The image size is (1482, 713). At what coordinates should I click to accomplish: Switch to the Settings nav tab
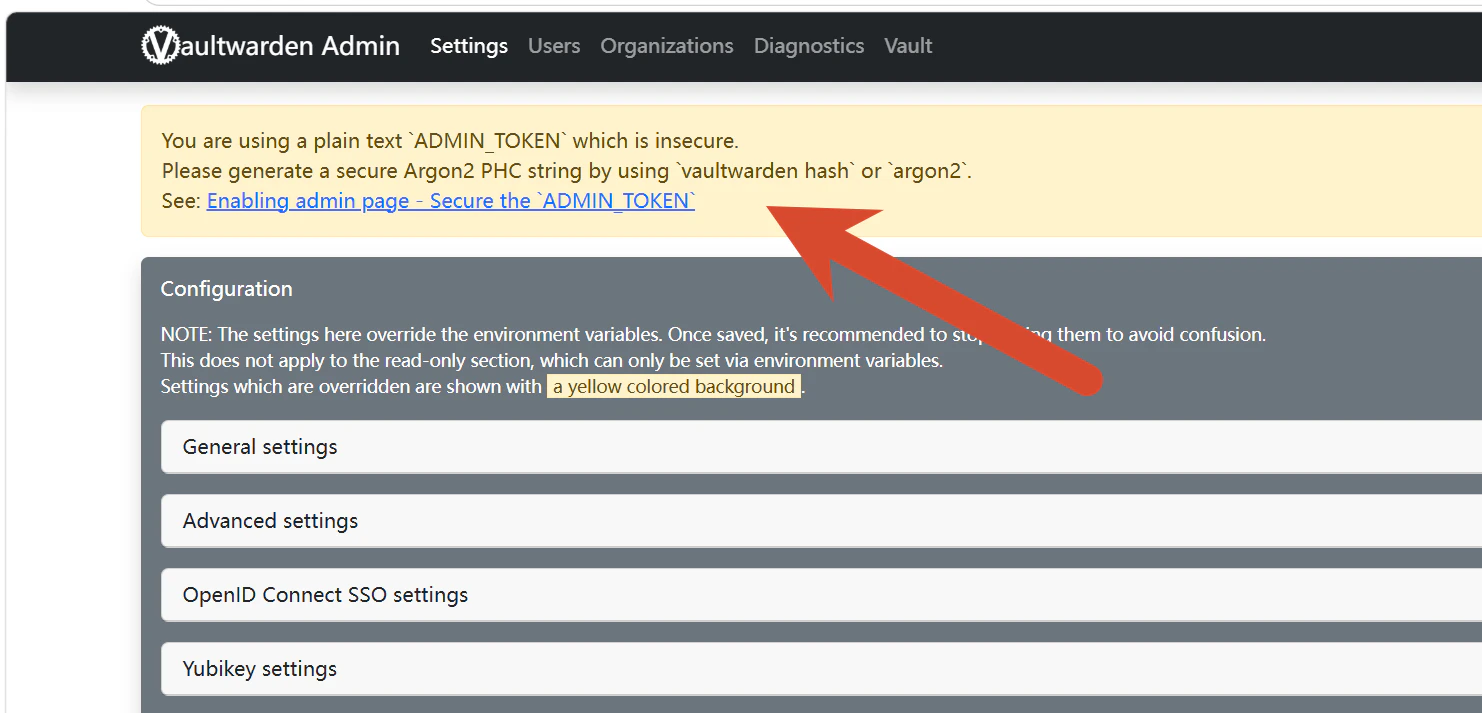click(469, 46)
